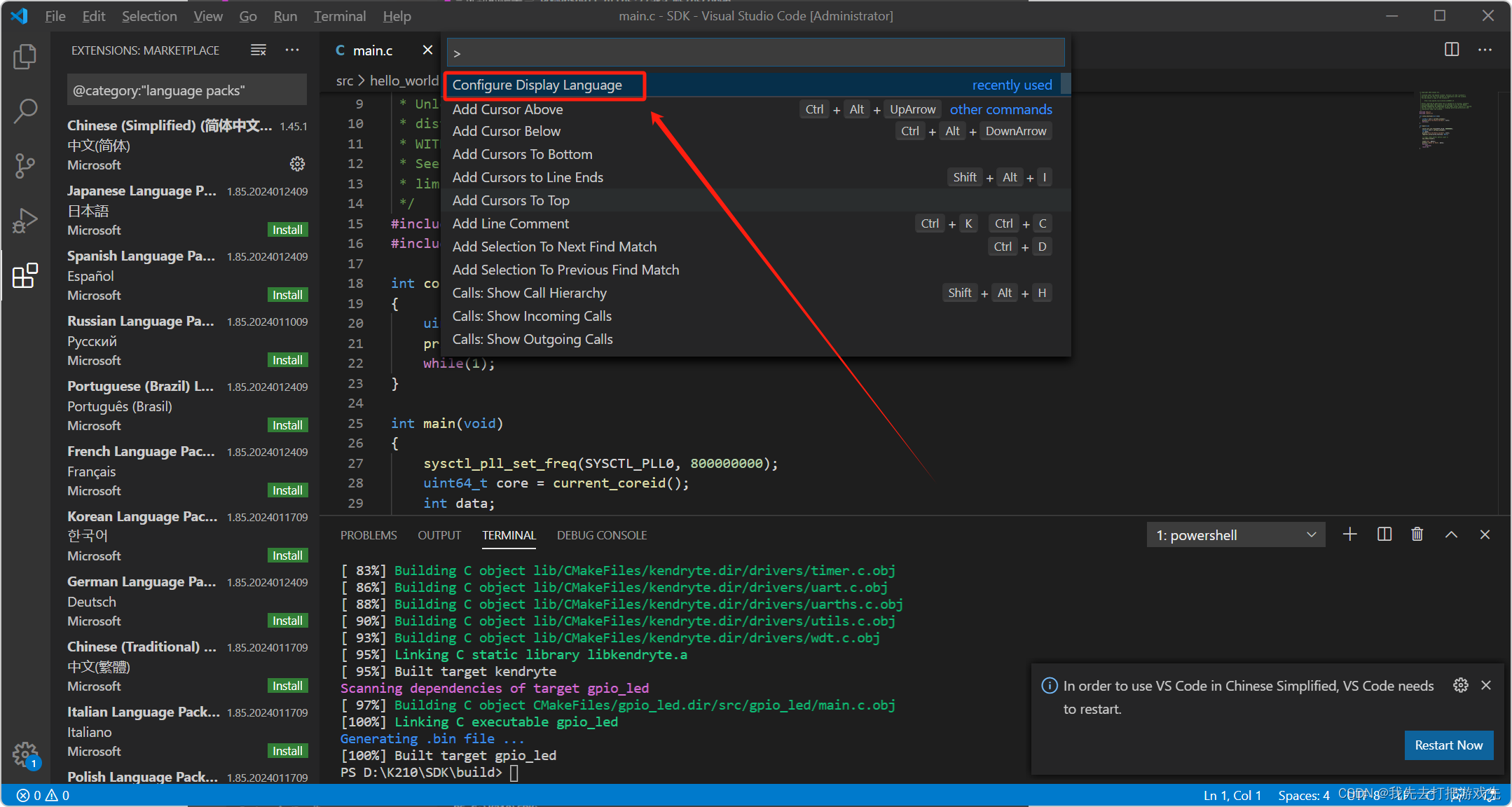The height and width of the screenshot is (807, 1512).
Task: Open the Terminal menu
Action: 340,15
